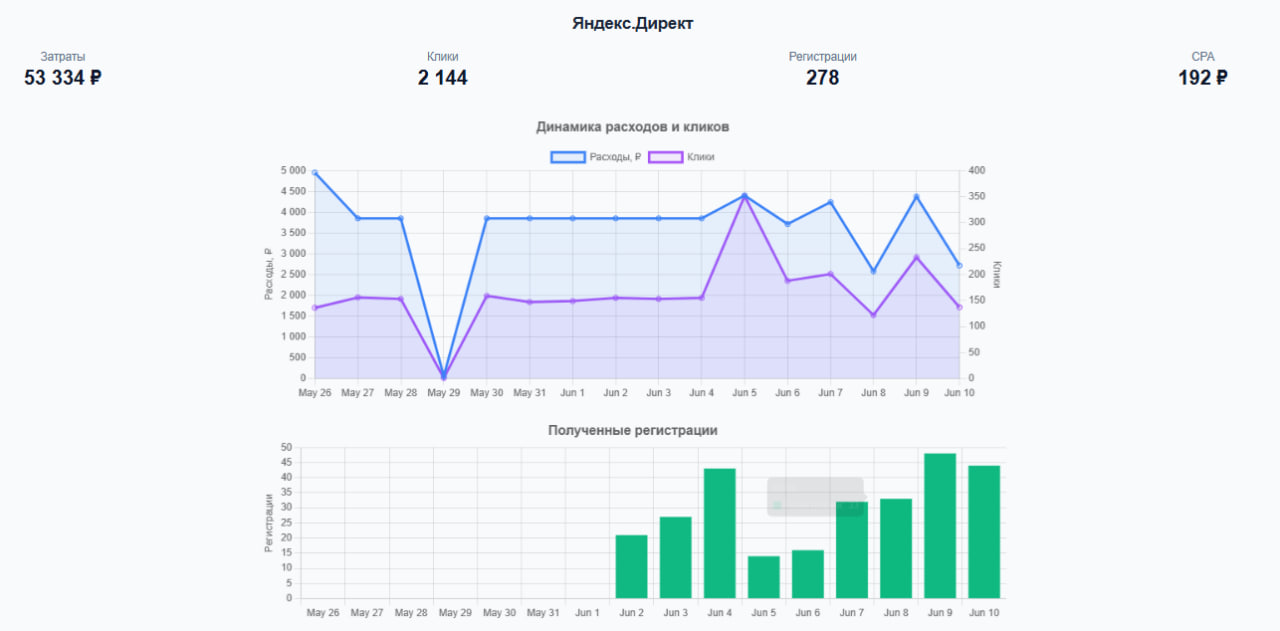Click the Jun 10 registrations bar
Image resolution: width=1280 pixels, height=631 pixels.
click(x=983, y=532)
